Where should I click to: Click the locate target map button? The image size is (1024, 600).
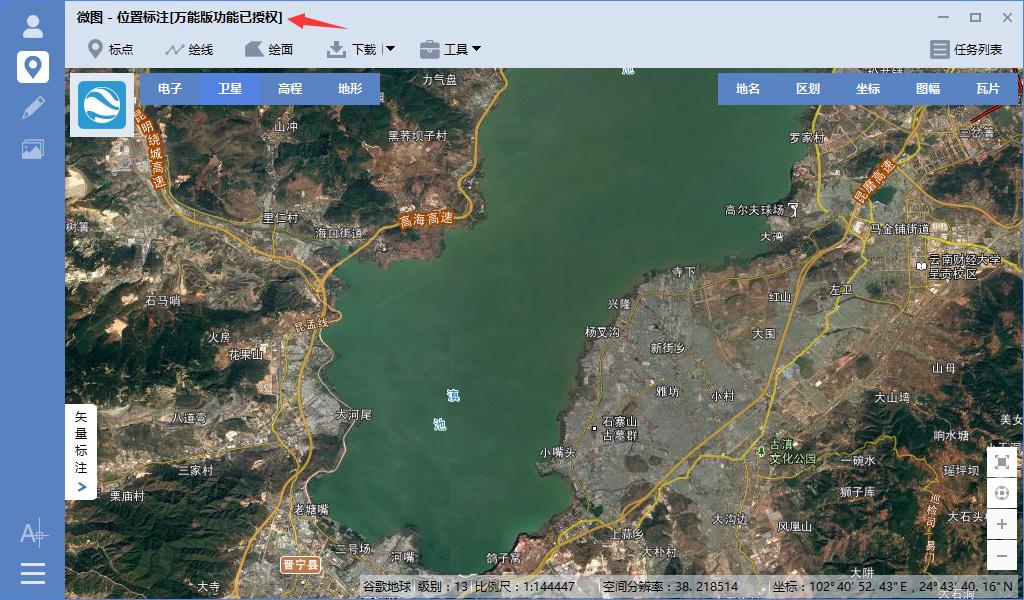(1001, 493)
